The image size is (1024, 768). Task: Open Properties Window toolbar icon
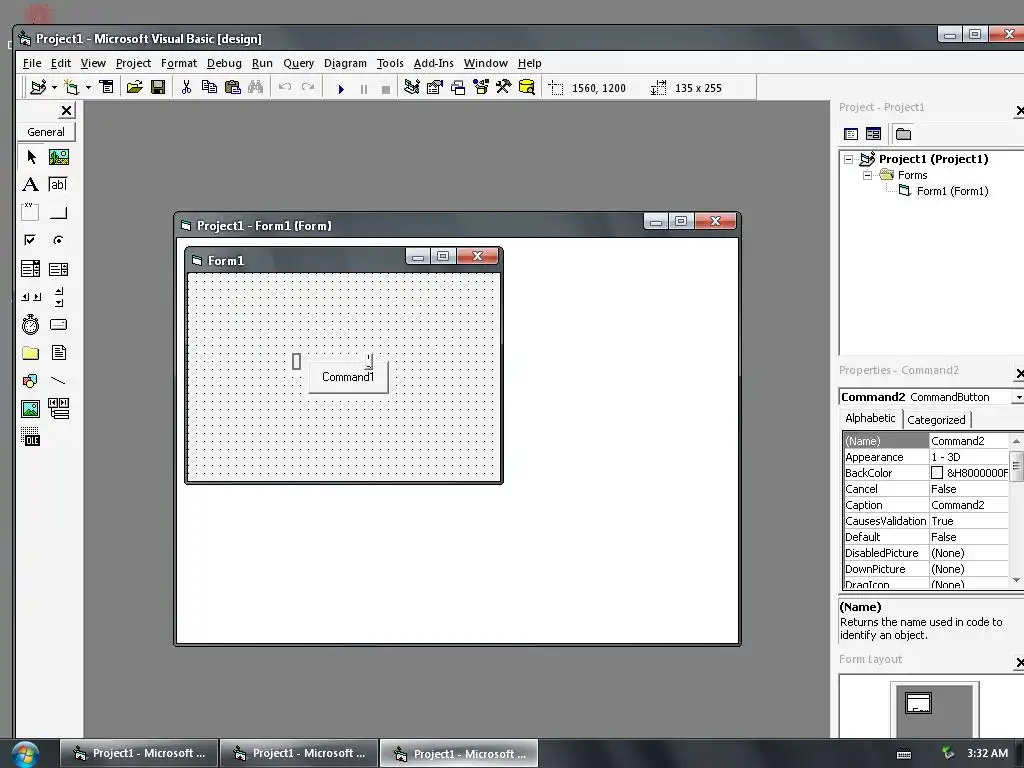point(434,87)
